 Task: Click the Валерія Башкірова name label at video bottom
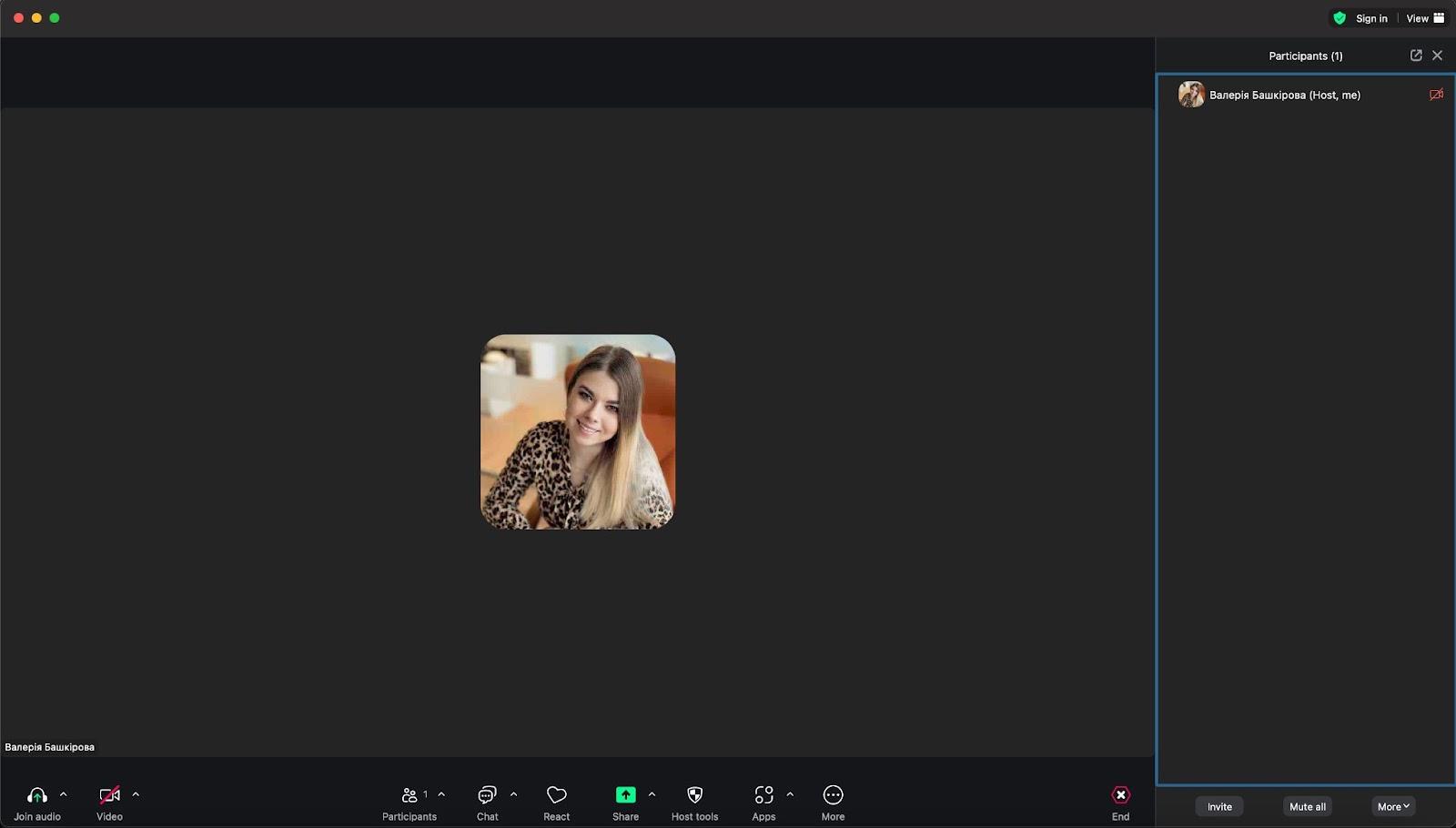[x=50, y=747]
